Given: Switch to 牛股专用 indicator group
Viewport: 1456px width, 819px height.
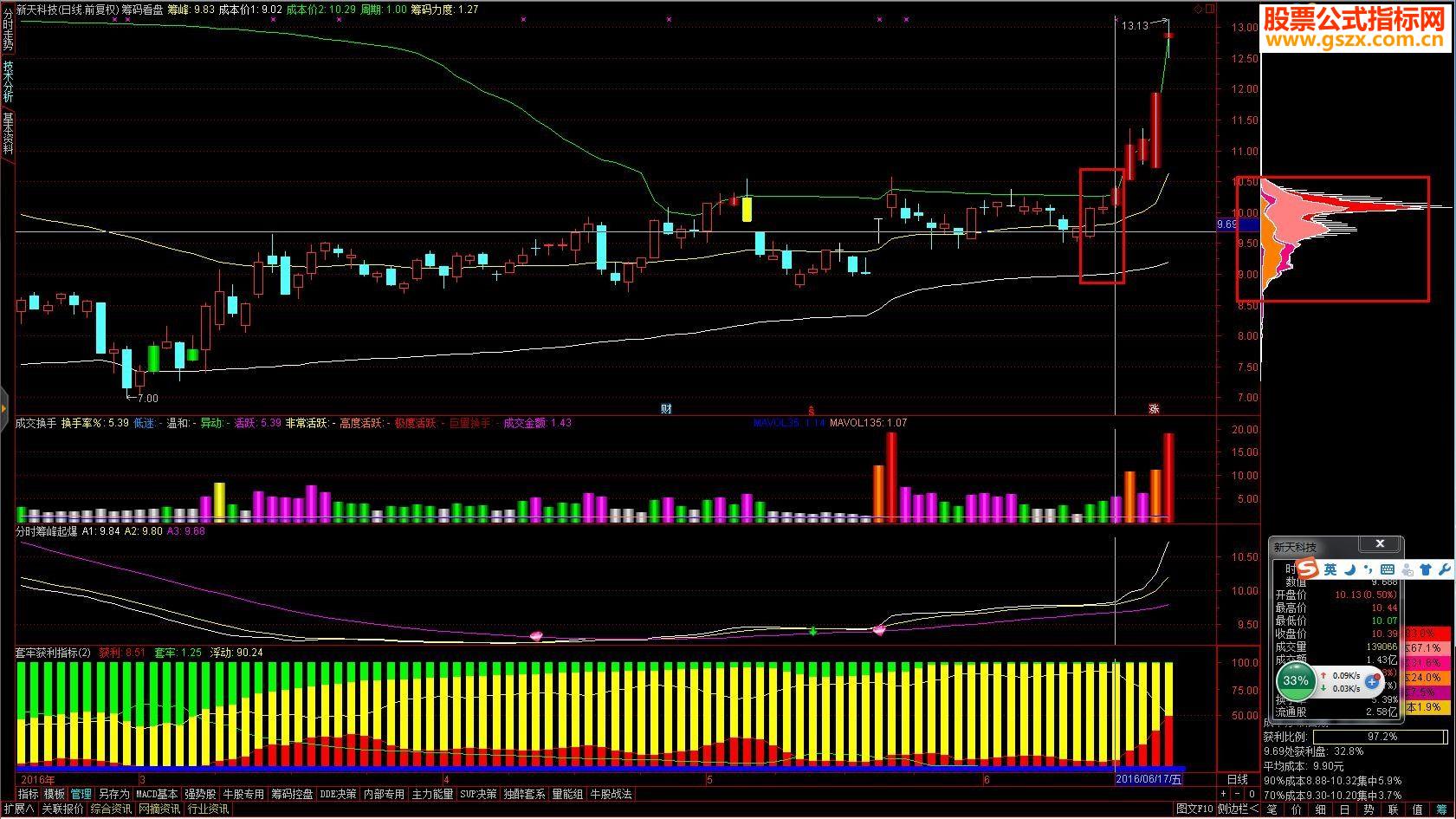Looking at the screenshot, I should click(243, 794).
